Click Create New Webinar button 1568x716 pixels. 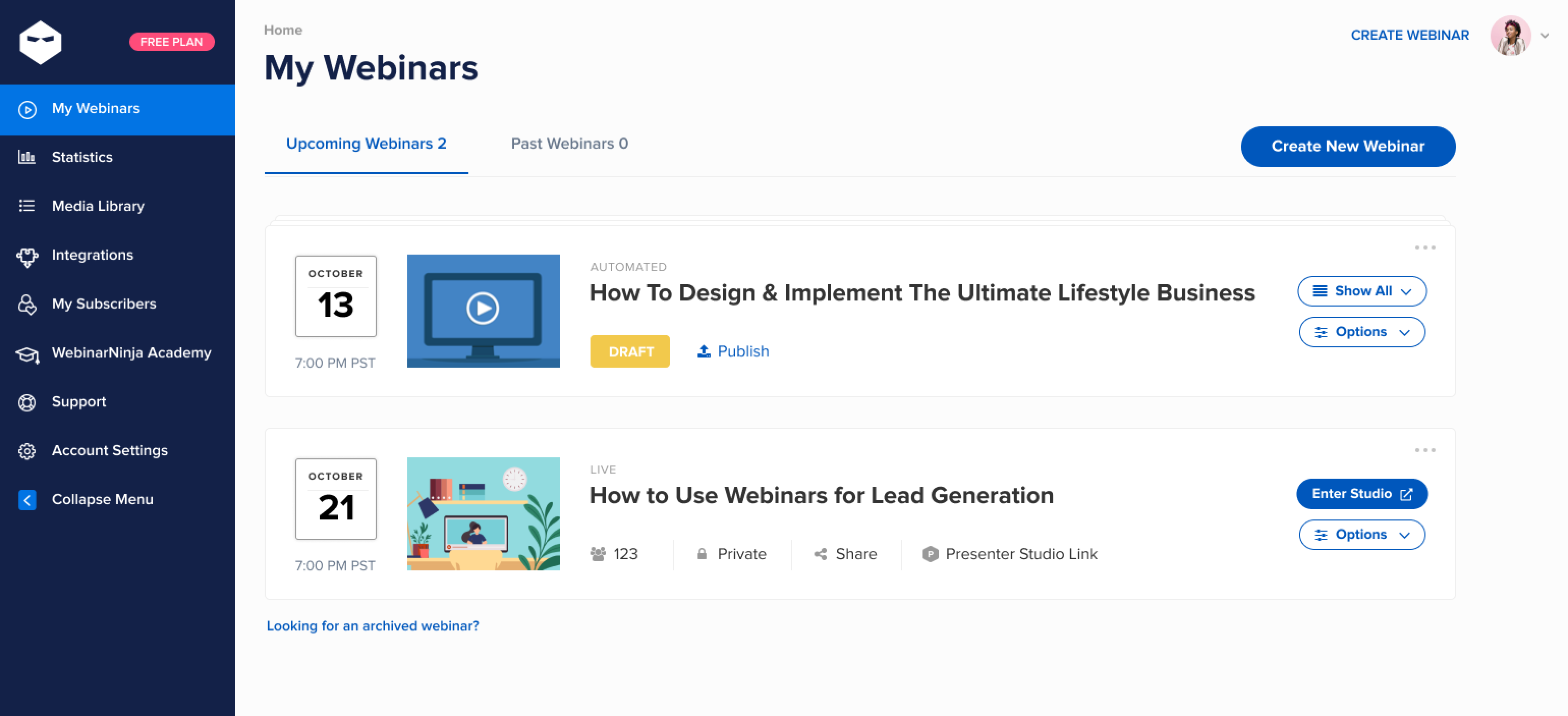1347,146
